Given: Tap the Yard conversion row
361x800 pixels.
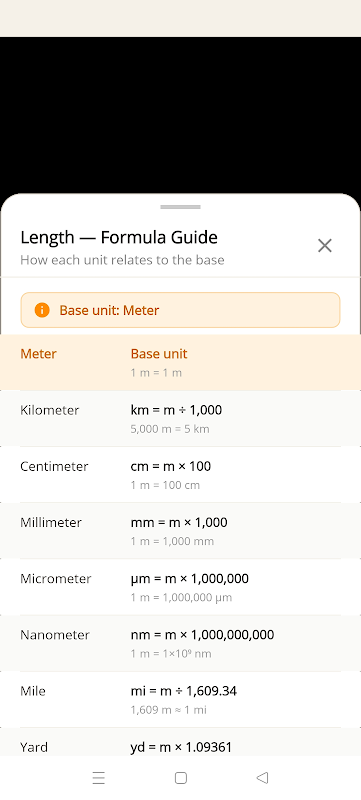Looking at the screenshot, I should point(180,742).
